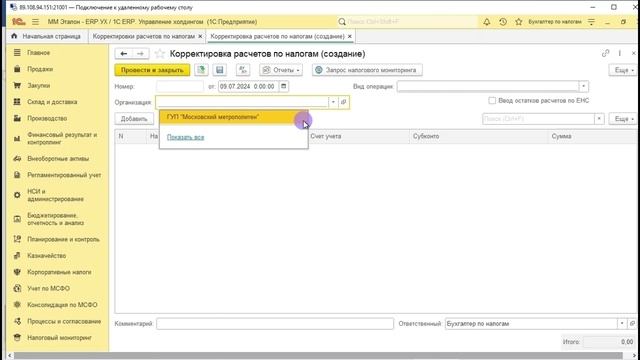The width and height of the screenshot is (640, 360).
Task: Go forward with the right arrow
Action: tap(140, 53)
